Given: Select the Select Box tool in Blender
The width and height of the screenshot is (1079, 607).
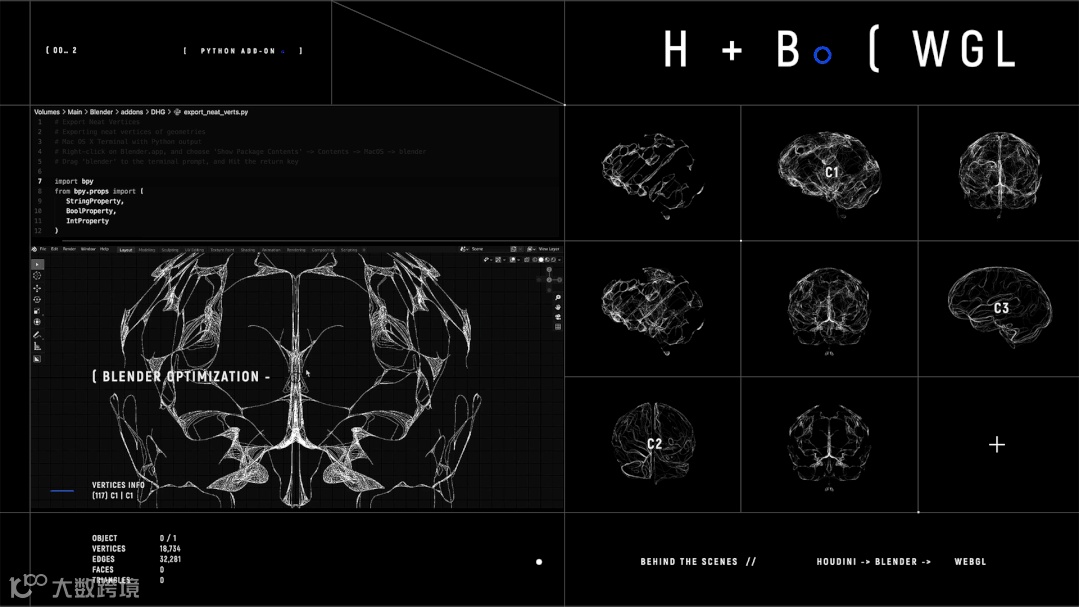Looking at the screenshot, I should click(x=37, y=264).
